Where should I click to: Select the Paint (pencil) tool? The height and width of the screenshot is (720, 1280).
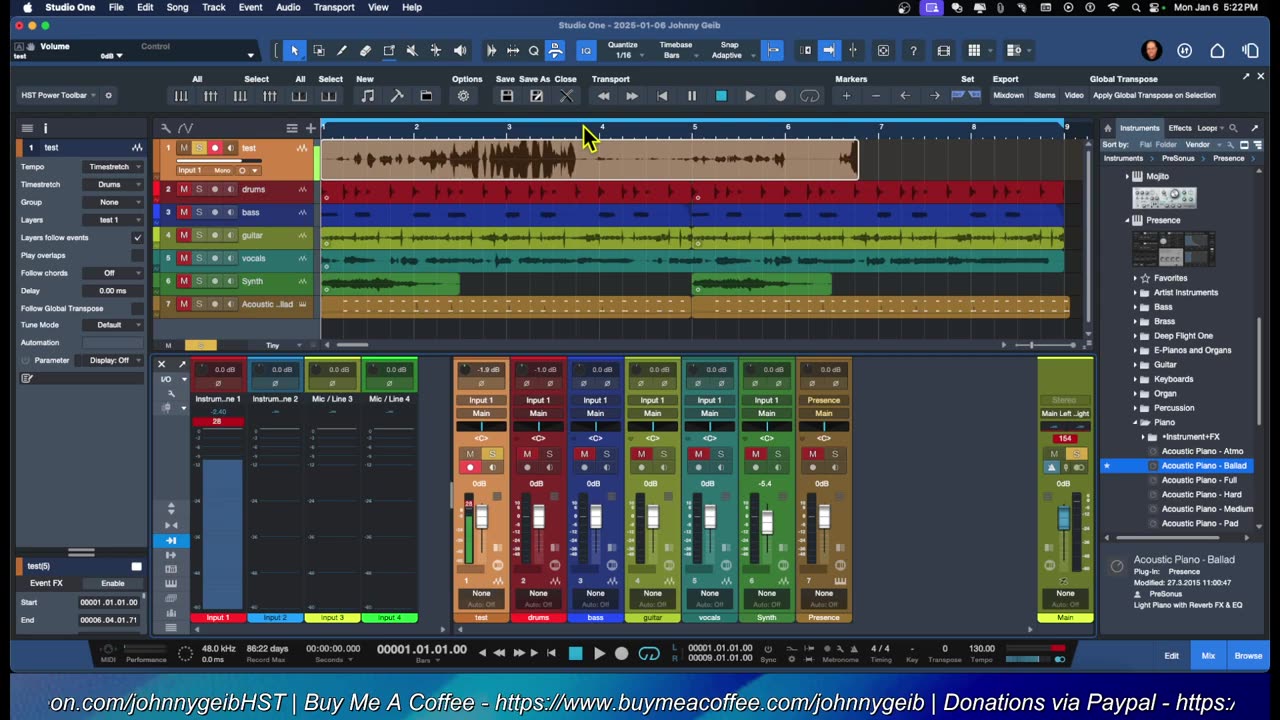pyautogui.click(x=341, y=50)
